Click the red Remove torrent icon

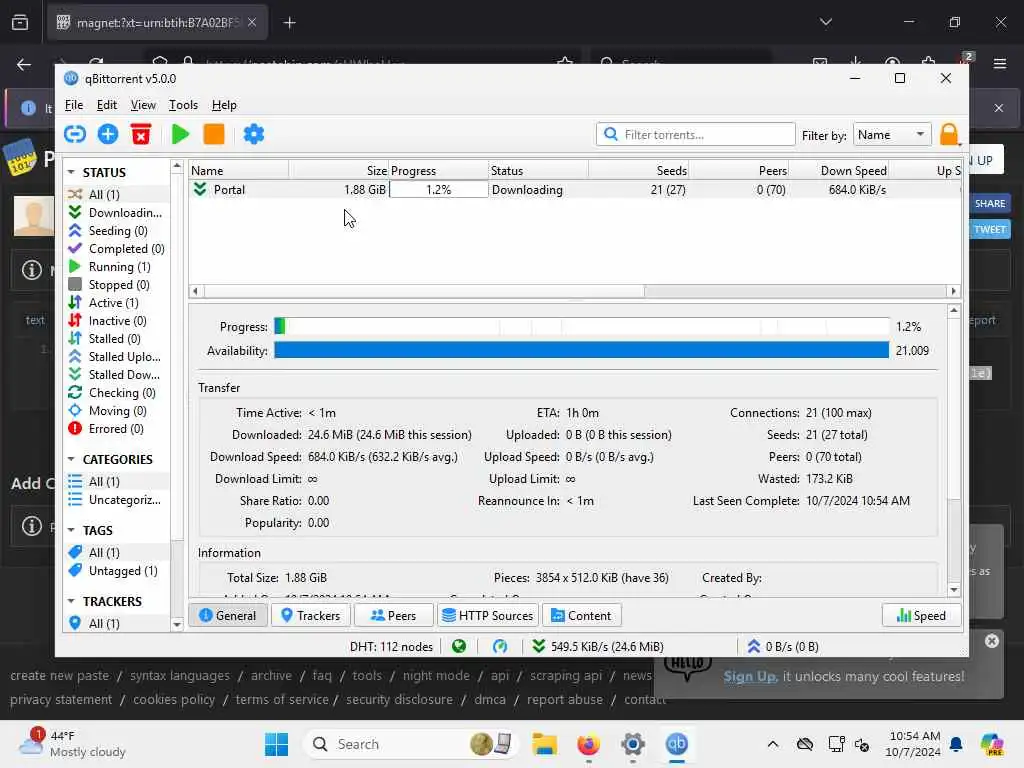(141, 135)
